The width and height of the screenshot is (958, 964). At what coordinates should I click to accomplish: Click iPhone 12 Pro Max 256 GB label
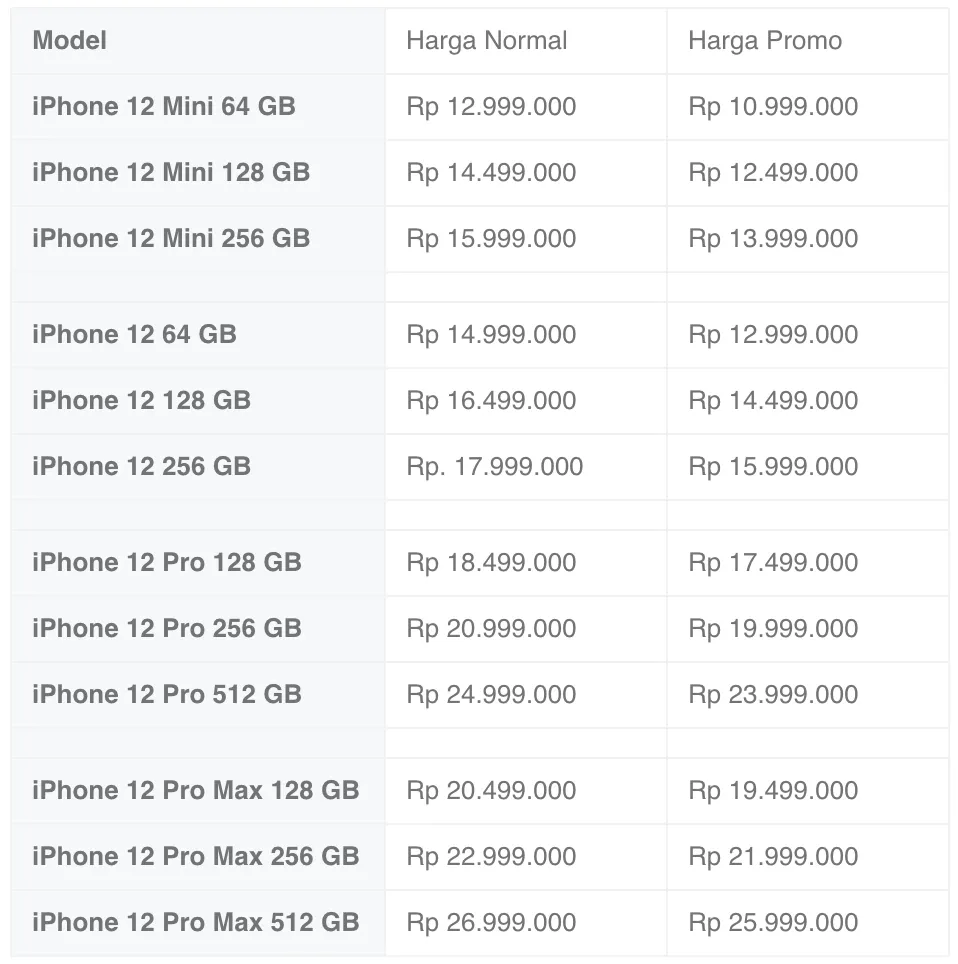(x=195, y=857)
